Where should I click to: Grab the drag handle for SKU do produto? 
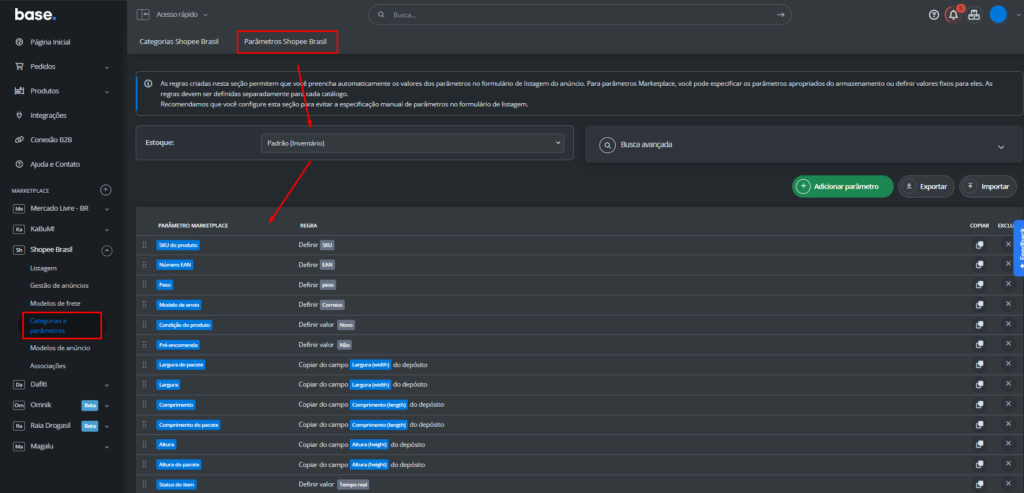click(x=145, y=245)
